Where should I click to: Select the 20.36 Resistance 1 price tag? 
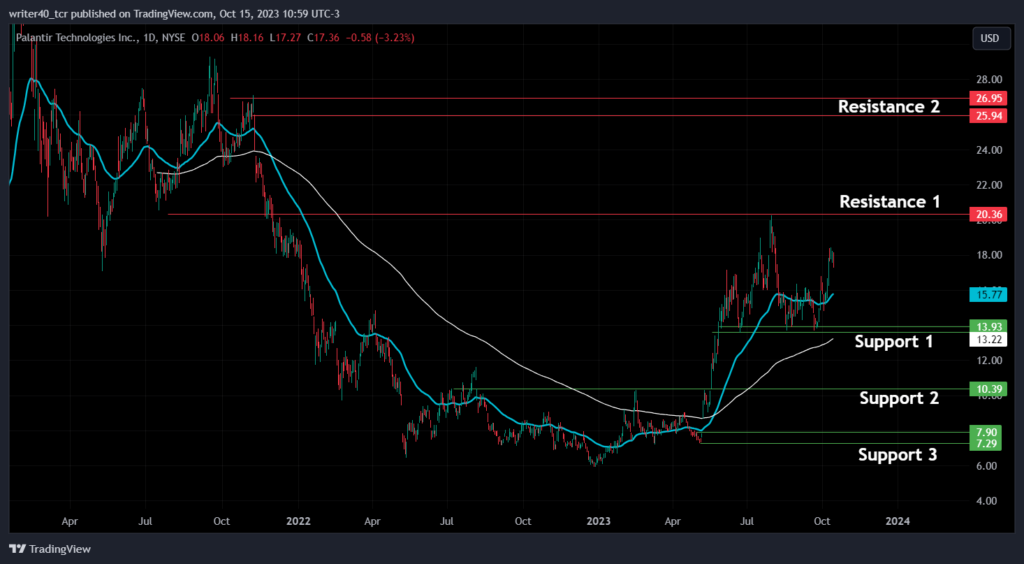point(988,214)
